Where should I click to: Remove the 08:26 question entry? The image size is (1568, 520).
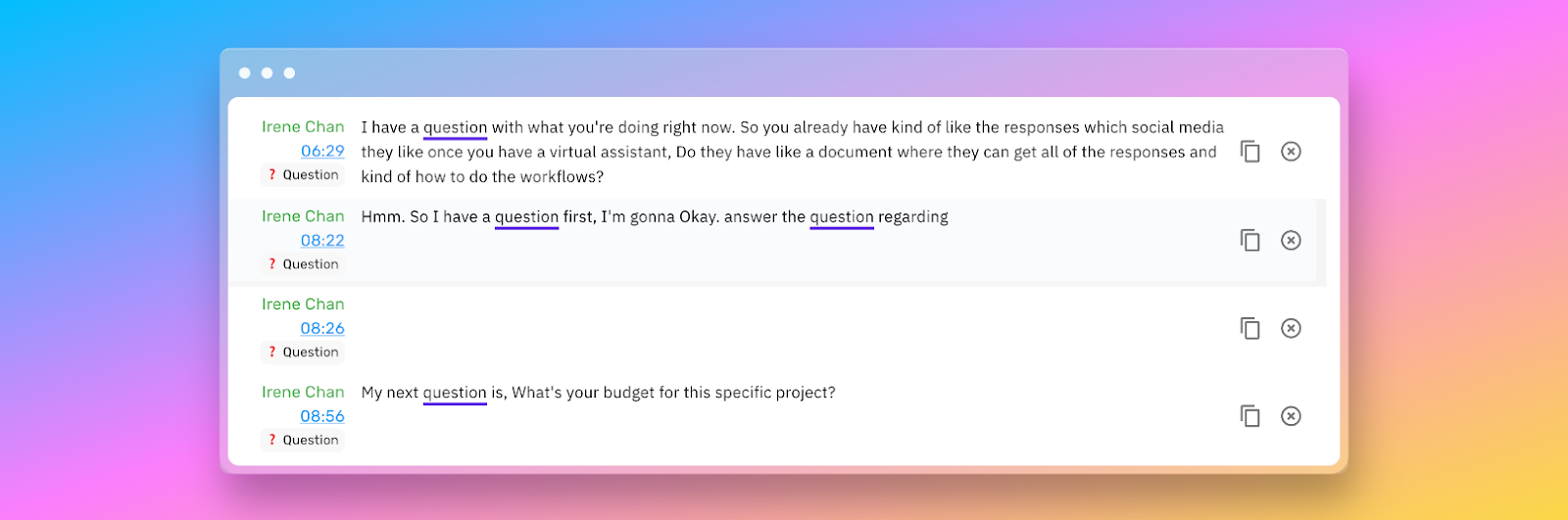click(1291, 328)
